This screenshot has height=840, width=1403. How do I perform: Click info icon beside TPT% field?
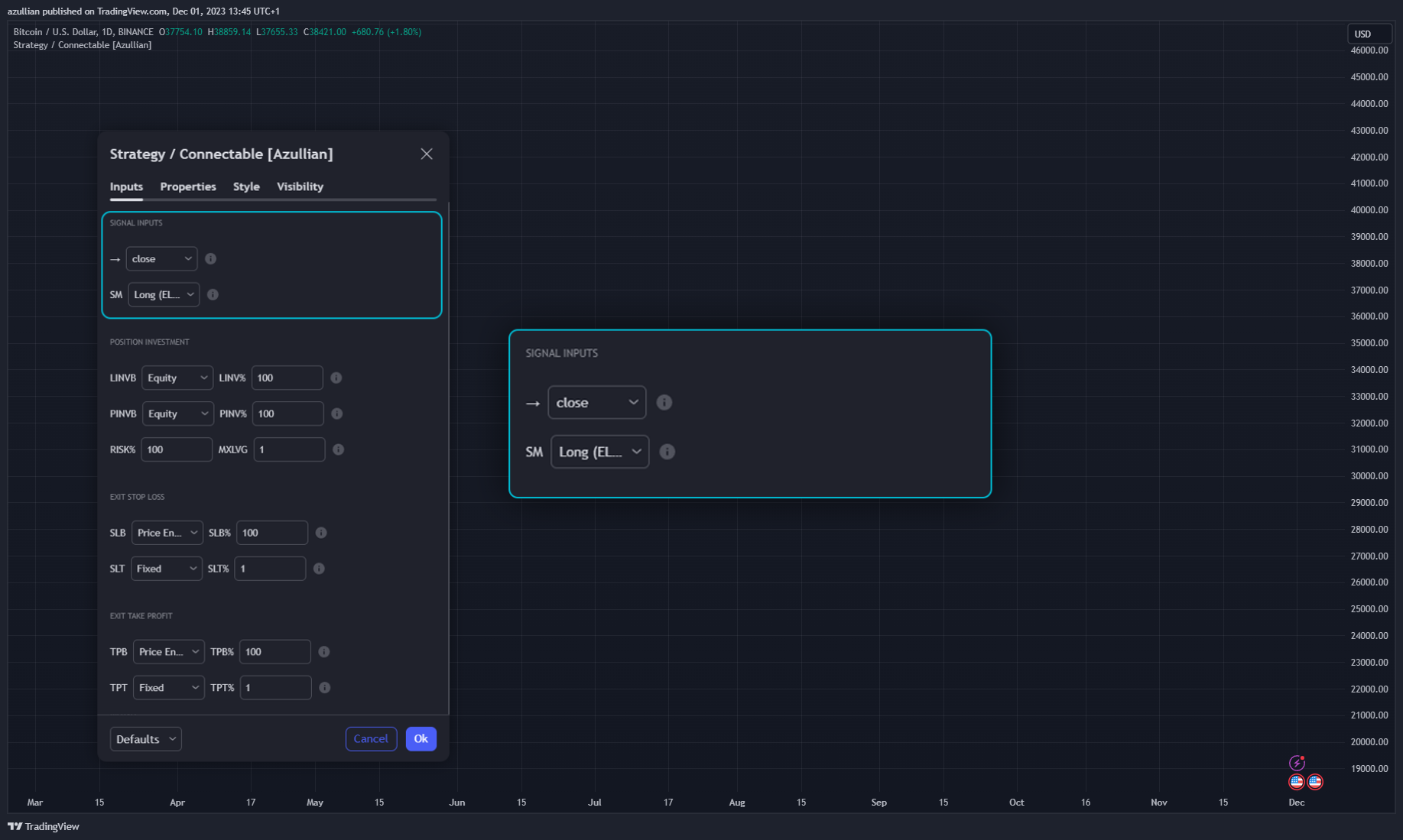click(x=325, y=688)
